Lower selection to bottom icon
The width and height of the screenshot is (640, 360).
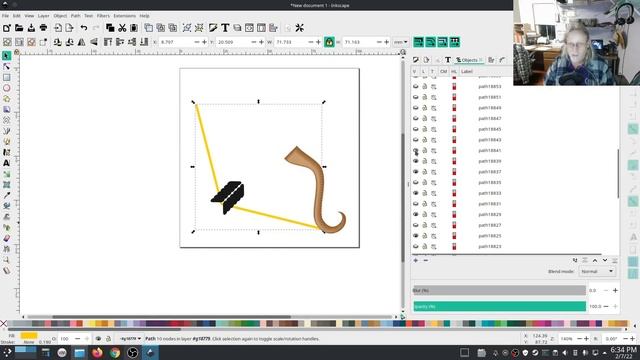[144, 42]
